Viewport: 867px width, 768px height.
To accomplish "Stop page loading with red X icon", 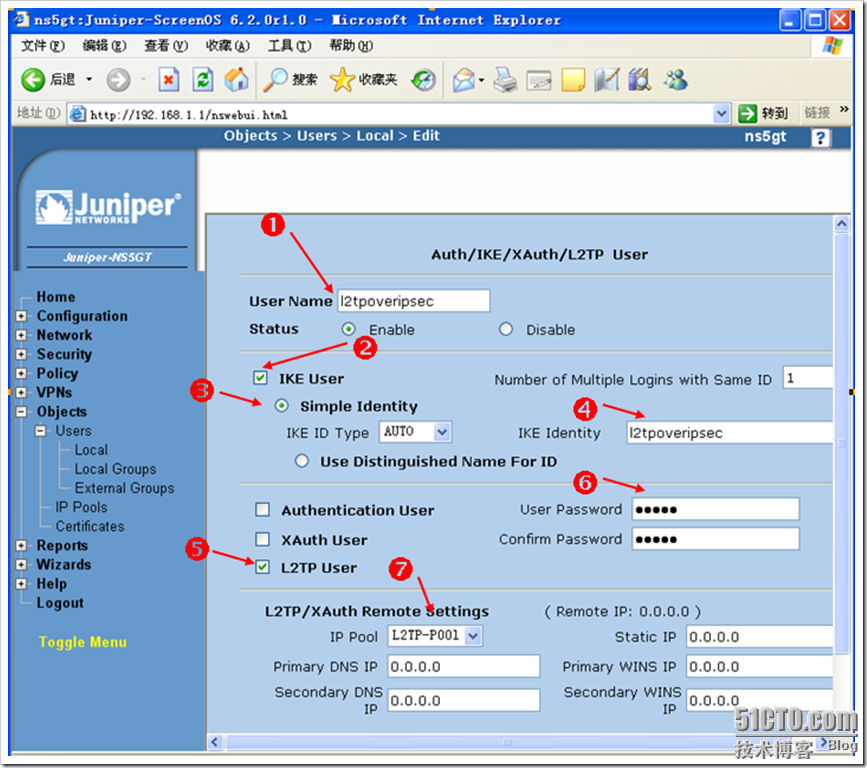I will click(169, 80).
